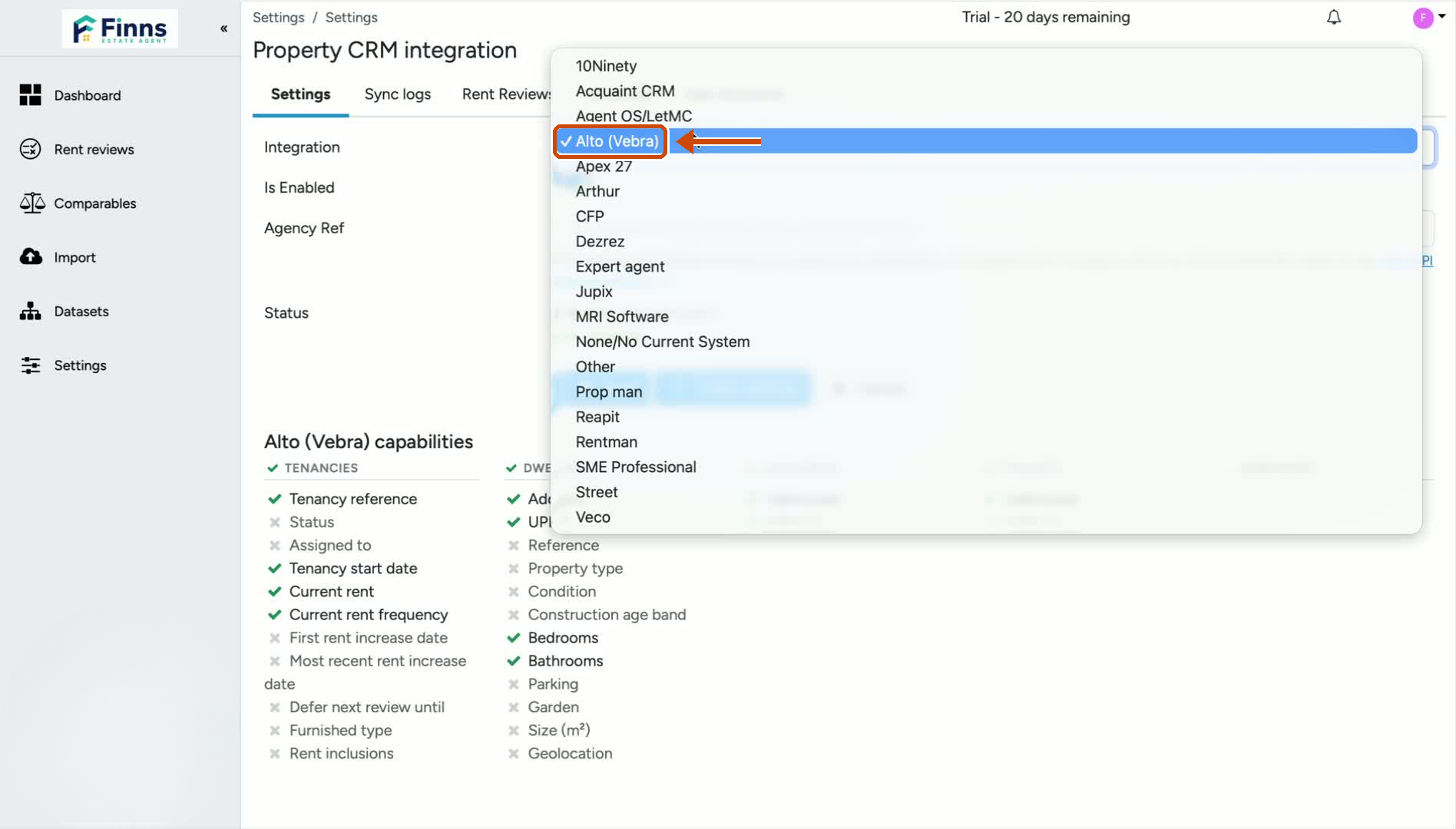Click the Alto (Vebra) capabilities heading
The height and width of the screenshot is (829, 1456).
[369, 441]
